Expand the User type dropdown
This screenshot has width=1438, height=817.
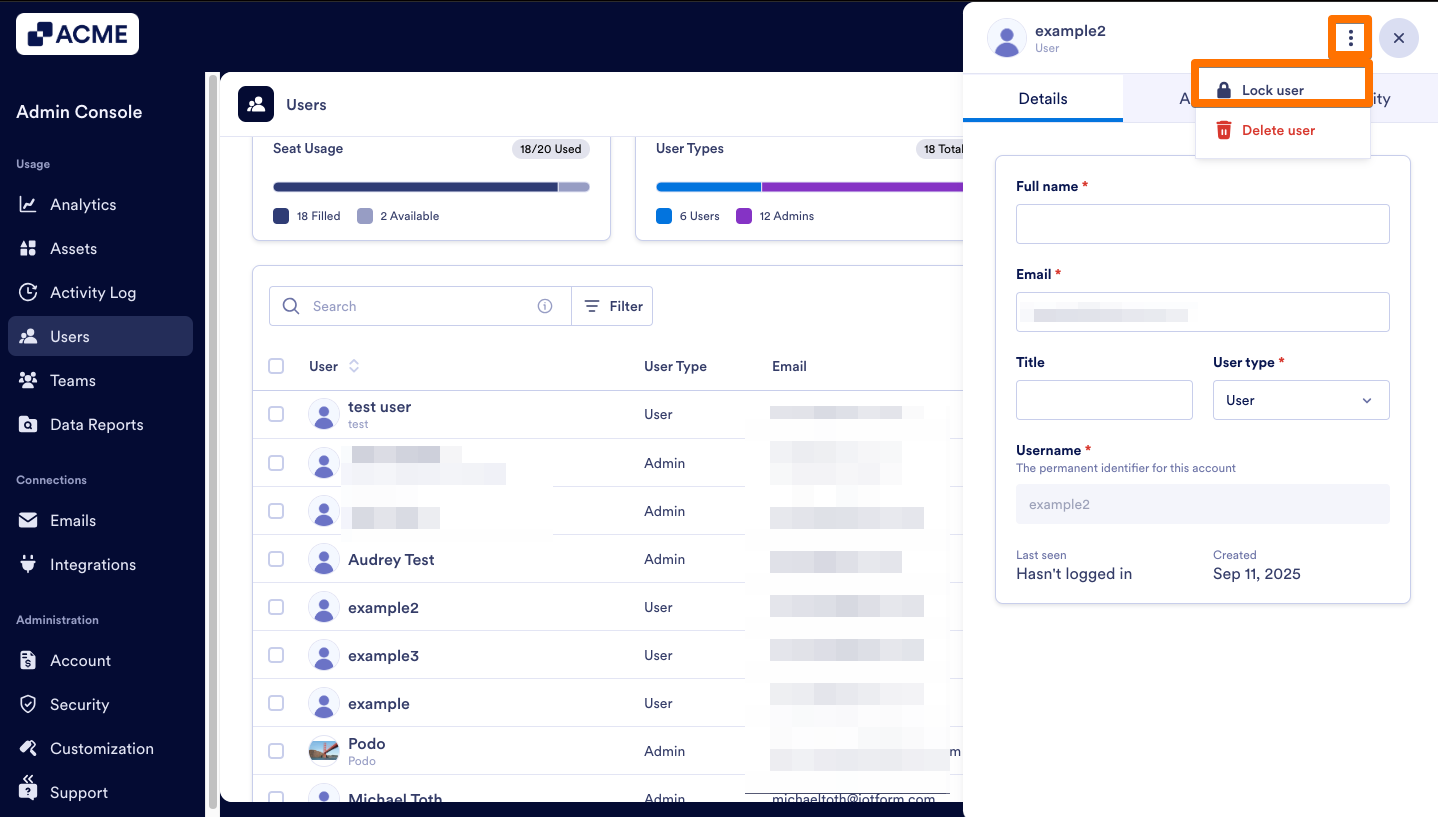pyautogui.click(x=1300, y=400)
